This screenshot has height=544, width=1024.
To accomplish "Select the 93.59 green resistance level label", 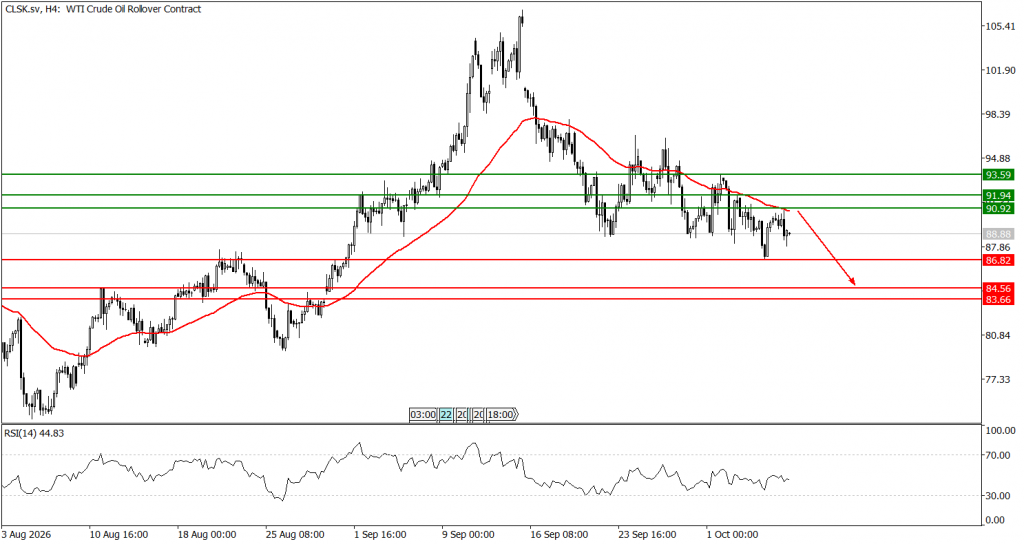I will (x=999, y=174).
